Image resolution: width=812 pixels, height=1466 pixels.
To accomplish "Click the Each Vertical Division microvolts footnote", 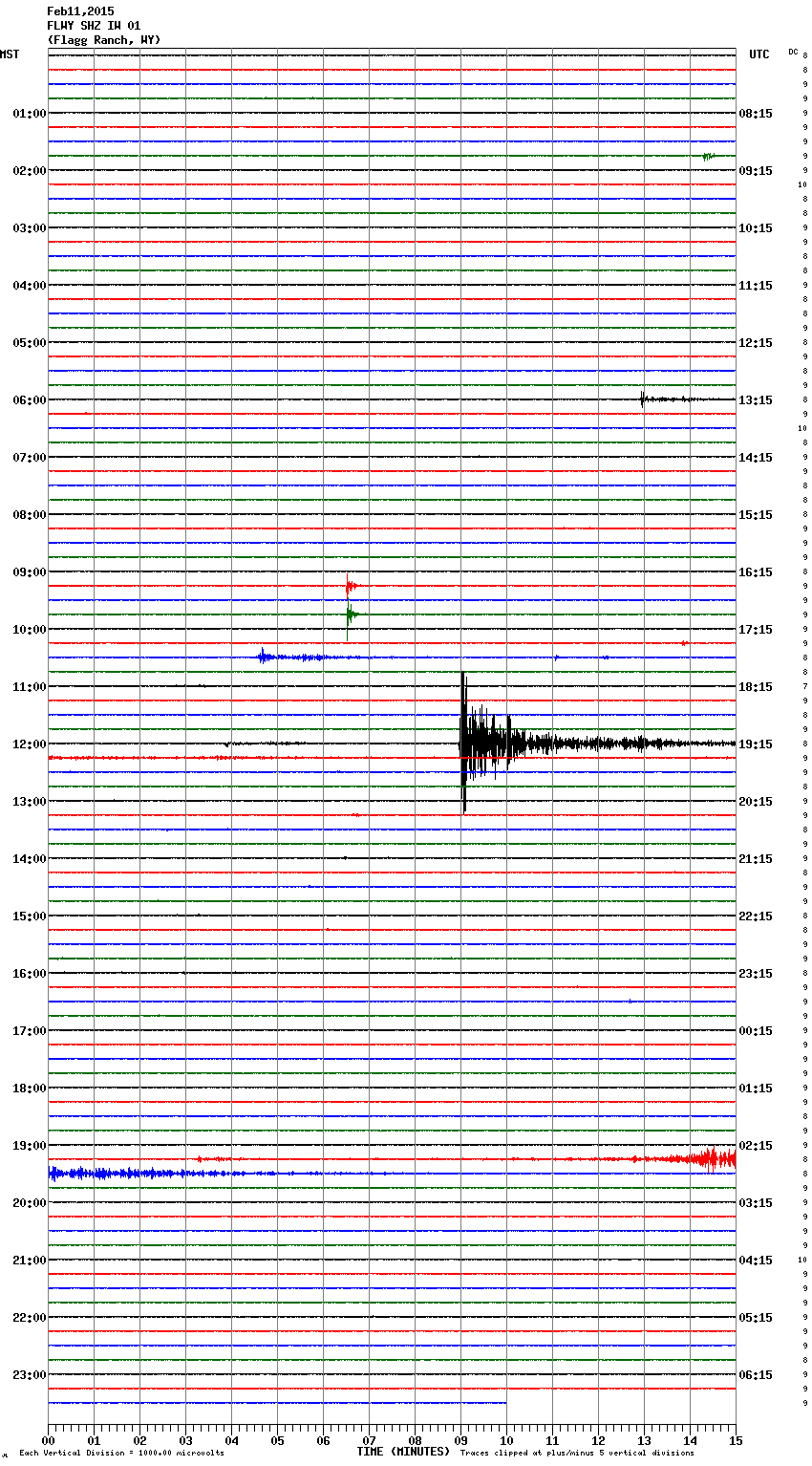I will tap(121, 1453).
